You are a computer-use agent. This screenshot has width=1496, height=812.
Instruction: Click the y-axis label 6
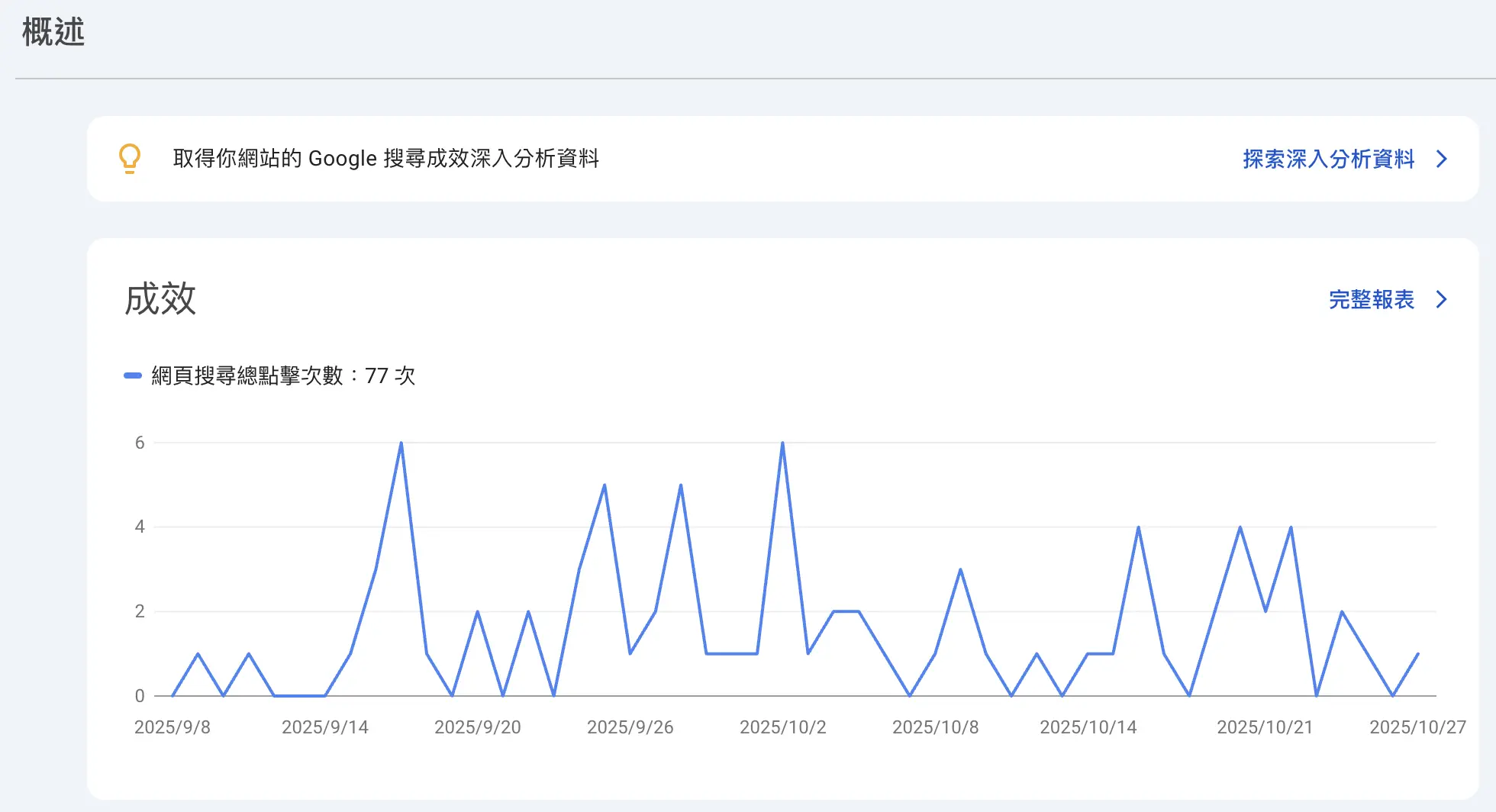pyautogui.click(x=140, y=443)
